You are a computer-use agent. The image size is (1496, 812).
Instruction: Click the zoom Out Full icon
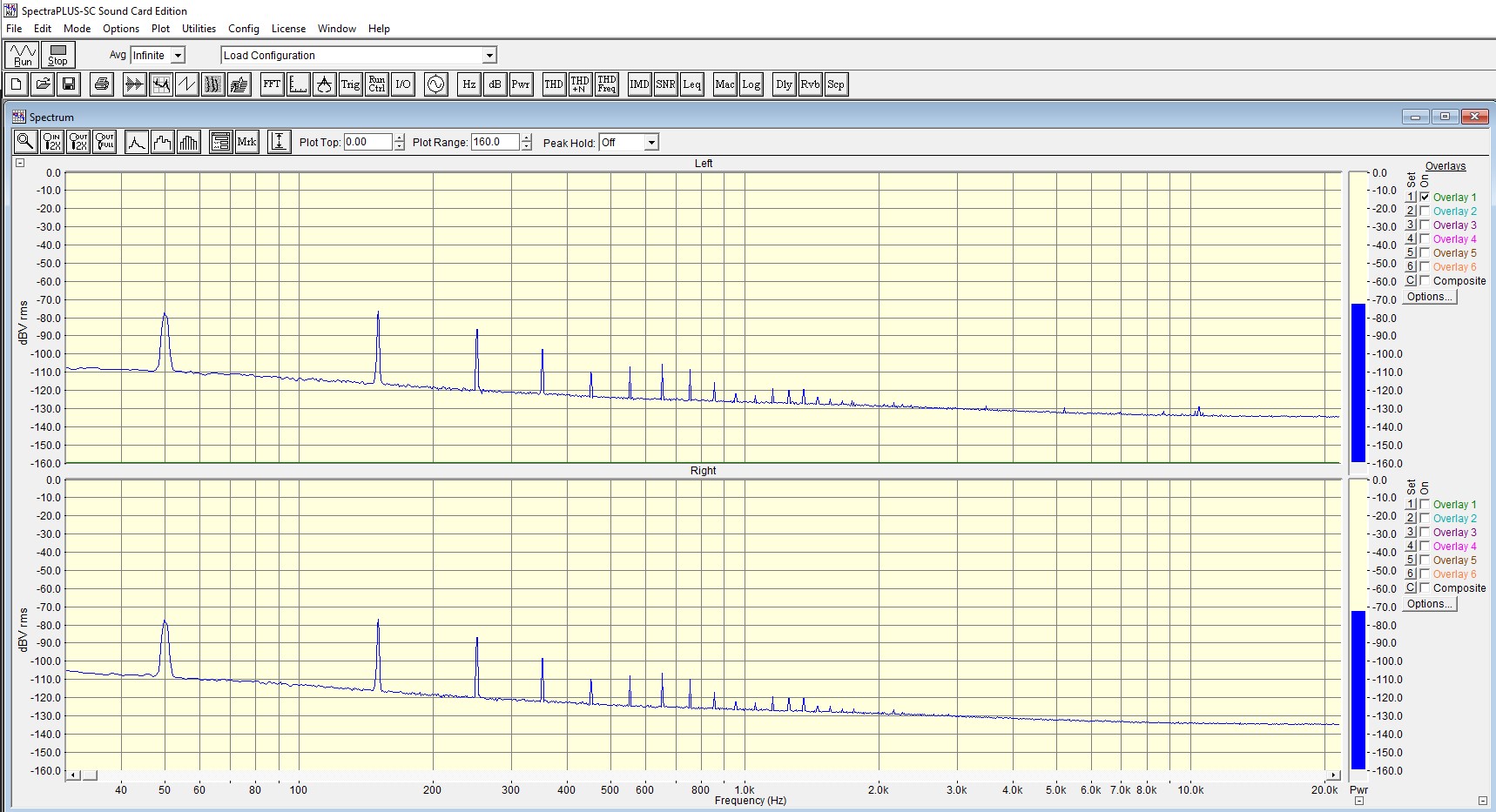(104, 142)
